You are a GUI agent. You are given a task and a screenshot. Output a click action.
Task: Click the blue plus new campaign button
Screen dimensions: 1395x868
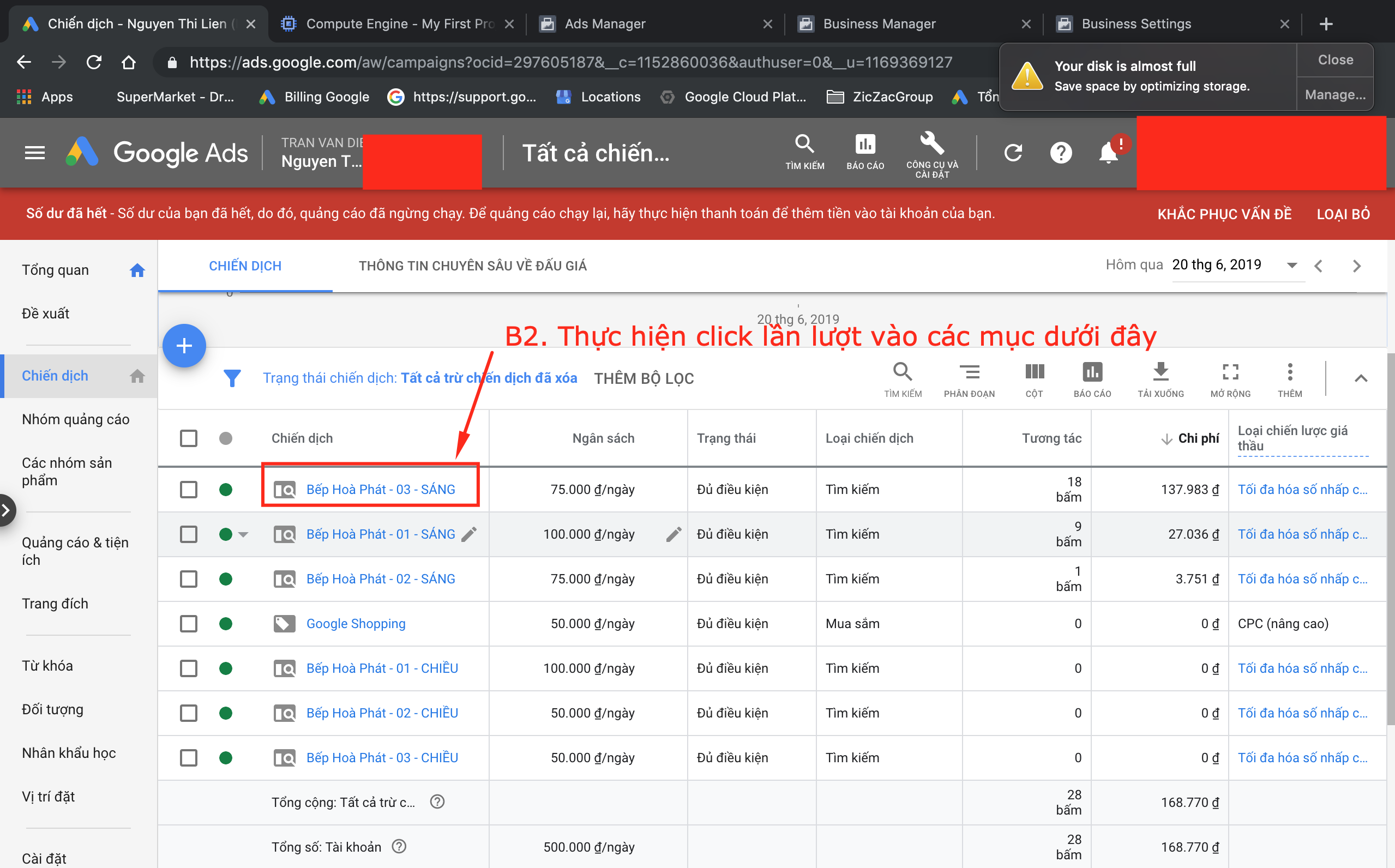184,346
